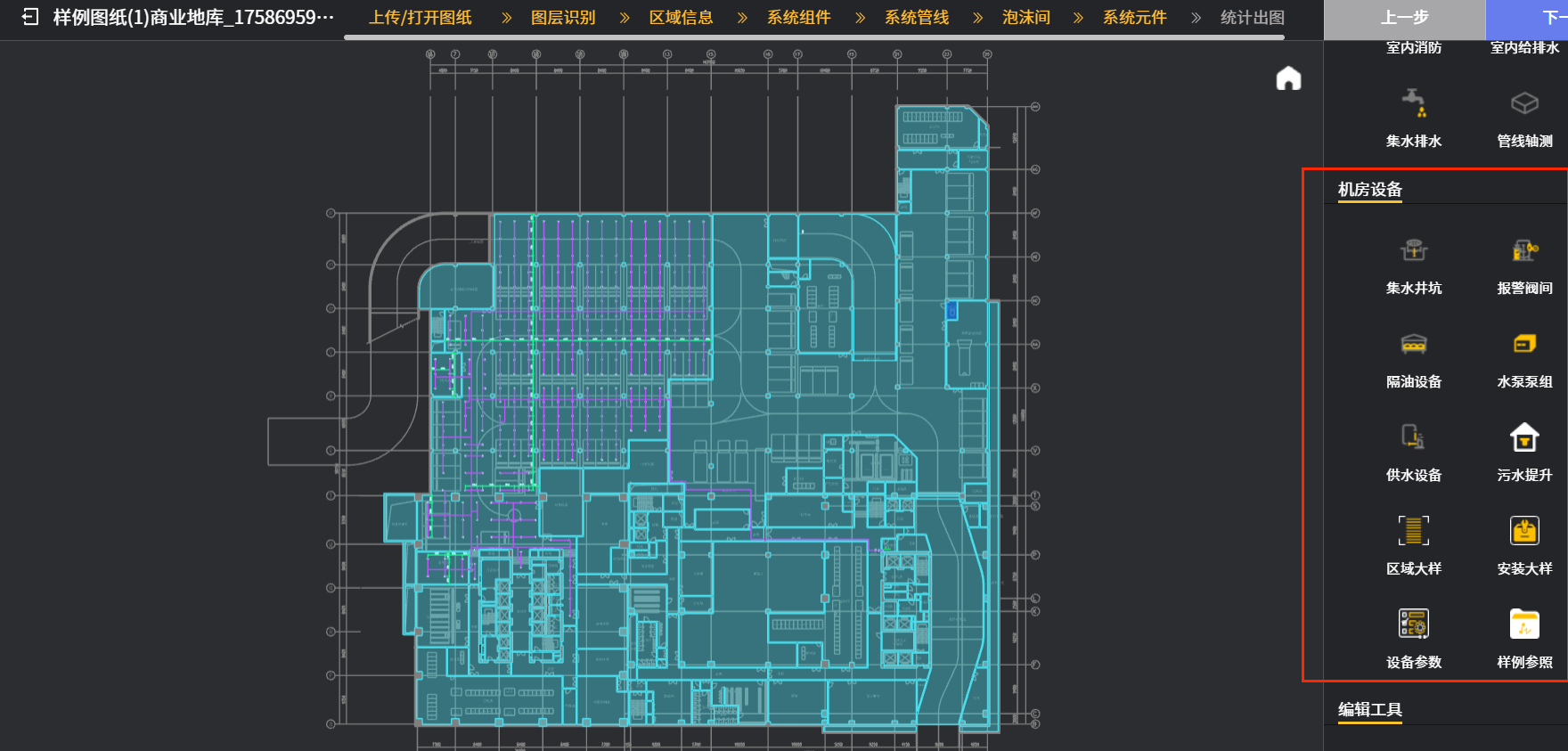This screenshot has width=1568, height=751.
Task: Open the 设备参数 settings icon
Action: (1413, 624)
